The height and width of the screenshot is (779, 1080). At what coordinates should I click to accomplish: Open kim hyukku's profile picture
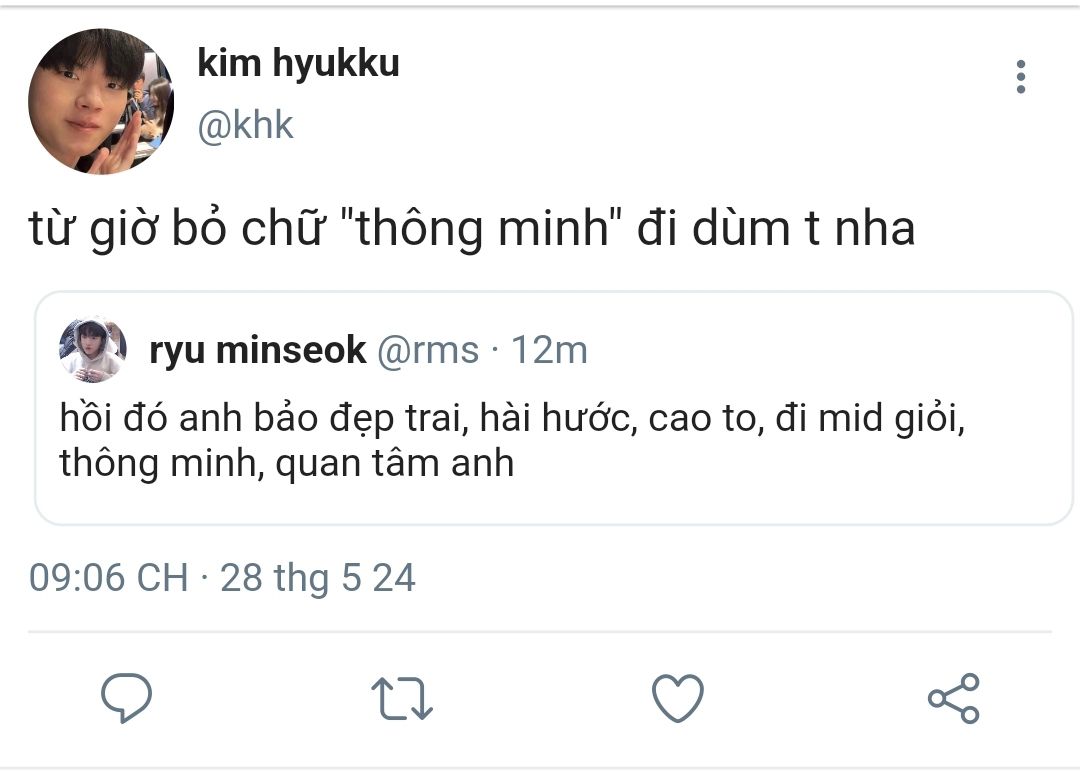tap(100, 102)
